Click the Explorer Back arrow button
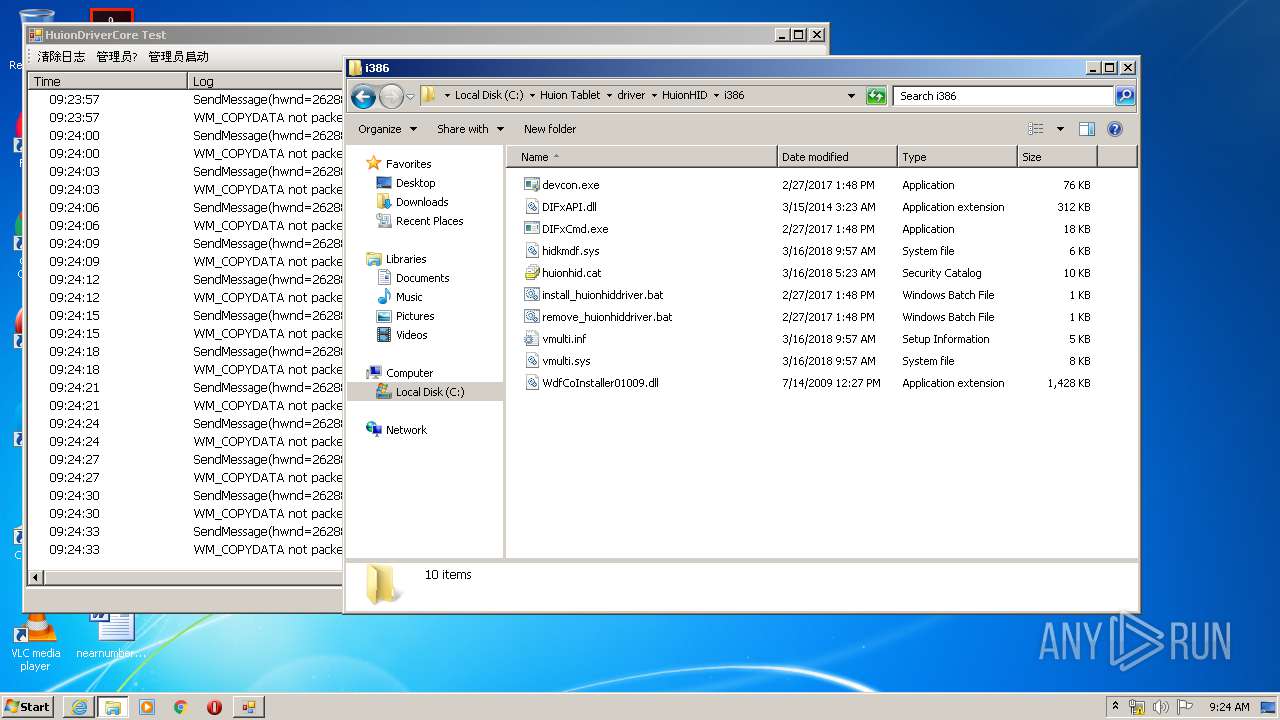Image resolution: width=1280 pixels, height=720 pixels. [x=364, y=96]
